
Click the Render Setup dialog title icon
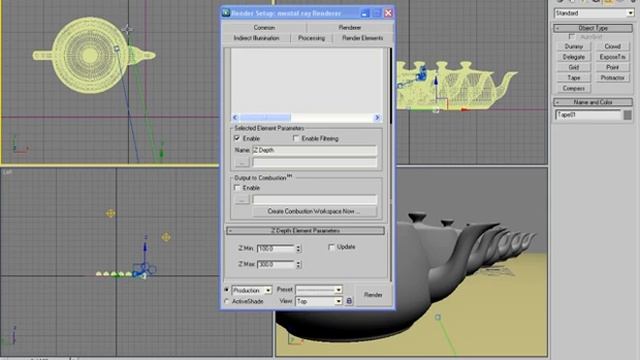(226, 13)
